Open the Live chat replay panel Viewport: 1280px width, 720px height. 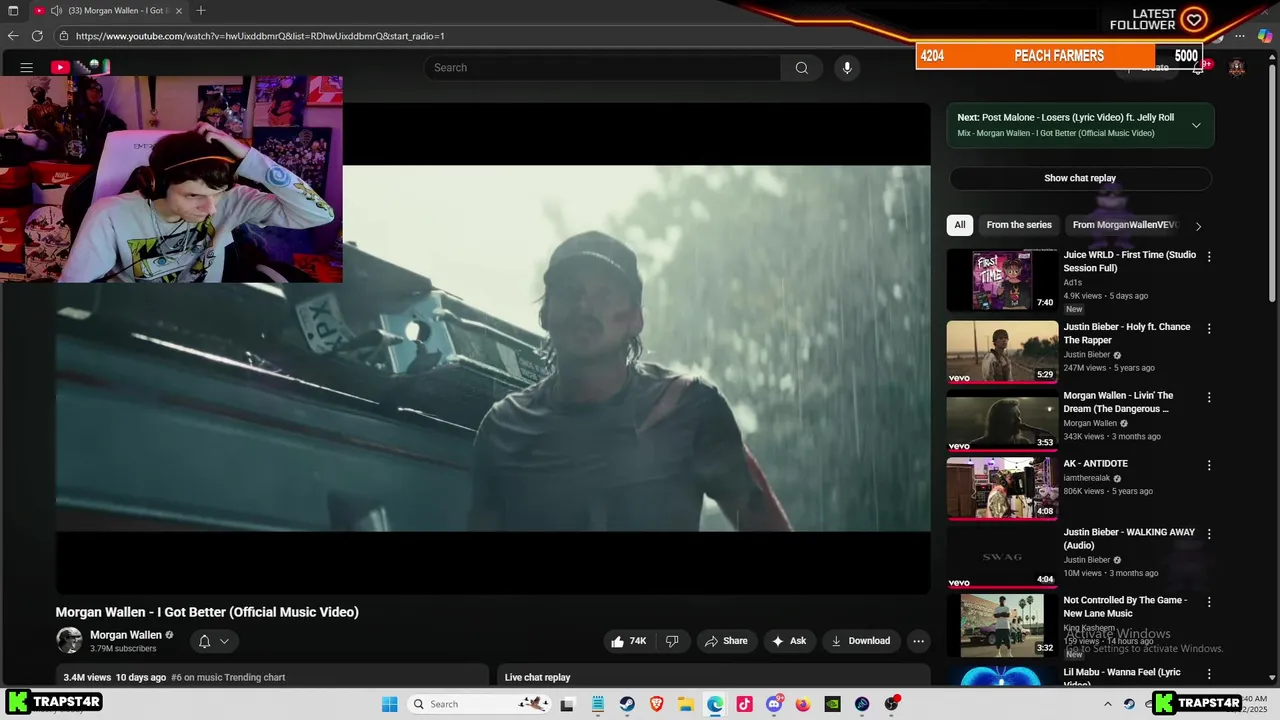tap(714, 677)
